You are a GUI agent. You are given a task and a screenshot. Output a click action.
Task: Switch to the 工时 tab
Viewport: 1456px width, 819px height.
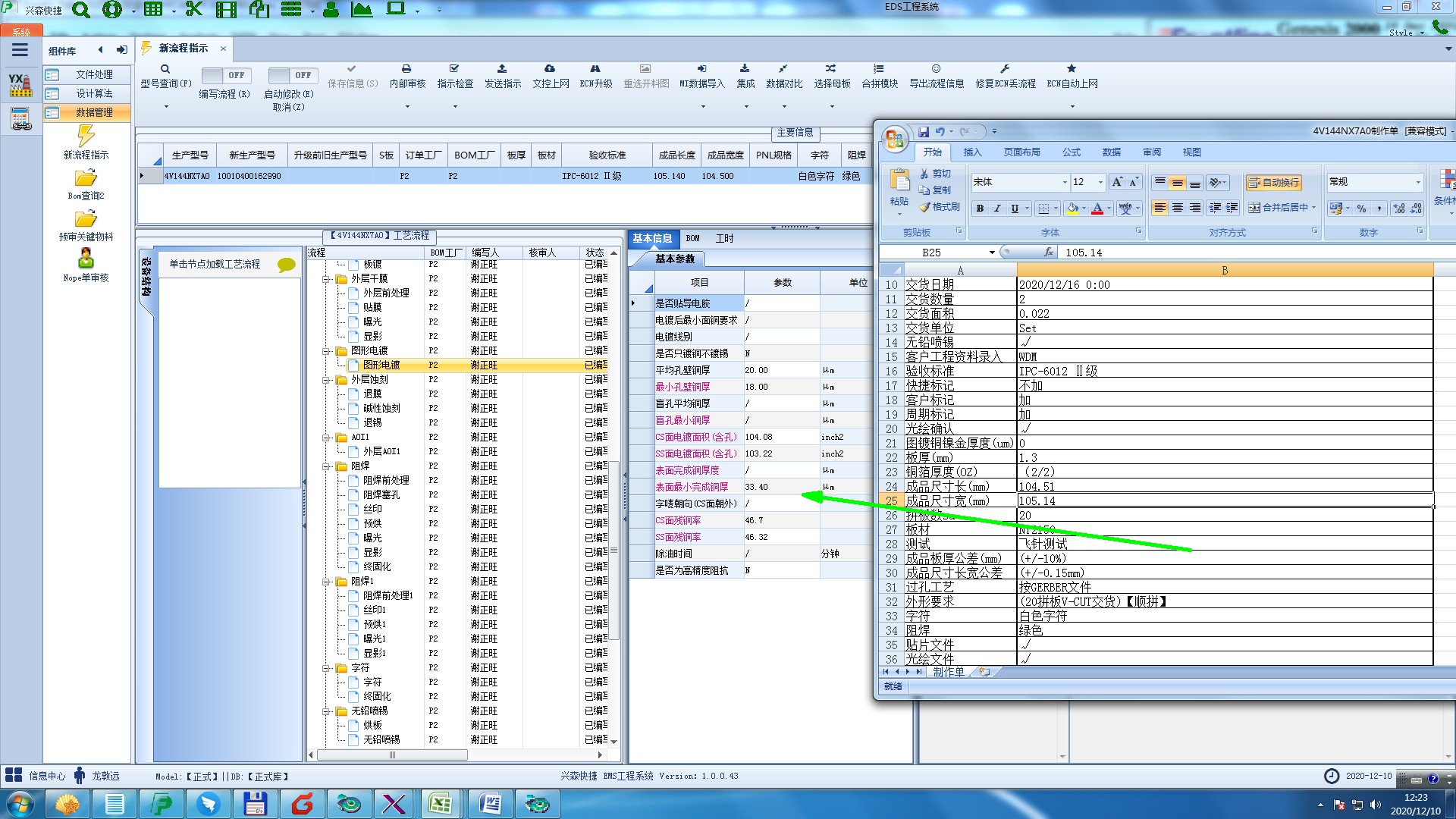(x=724, y=238)
